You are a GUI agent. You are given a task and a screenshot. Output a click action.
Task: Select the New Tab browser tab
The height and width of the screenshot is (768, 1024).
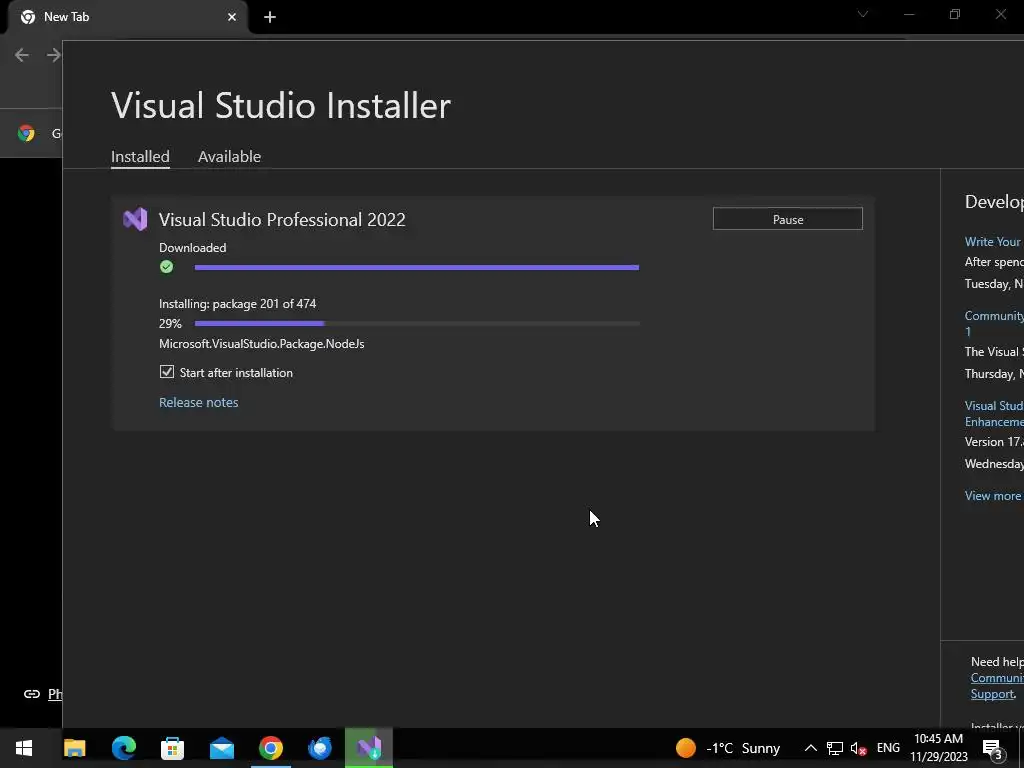coord(127,17)
